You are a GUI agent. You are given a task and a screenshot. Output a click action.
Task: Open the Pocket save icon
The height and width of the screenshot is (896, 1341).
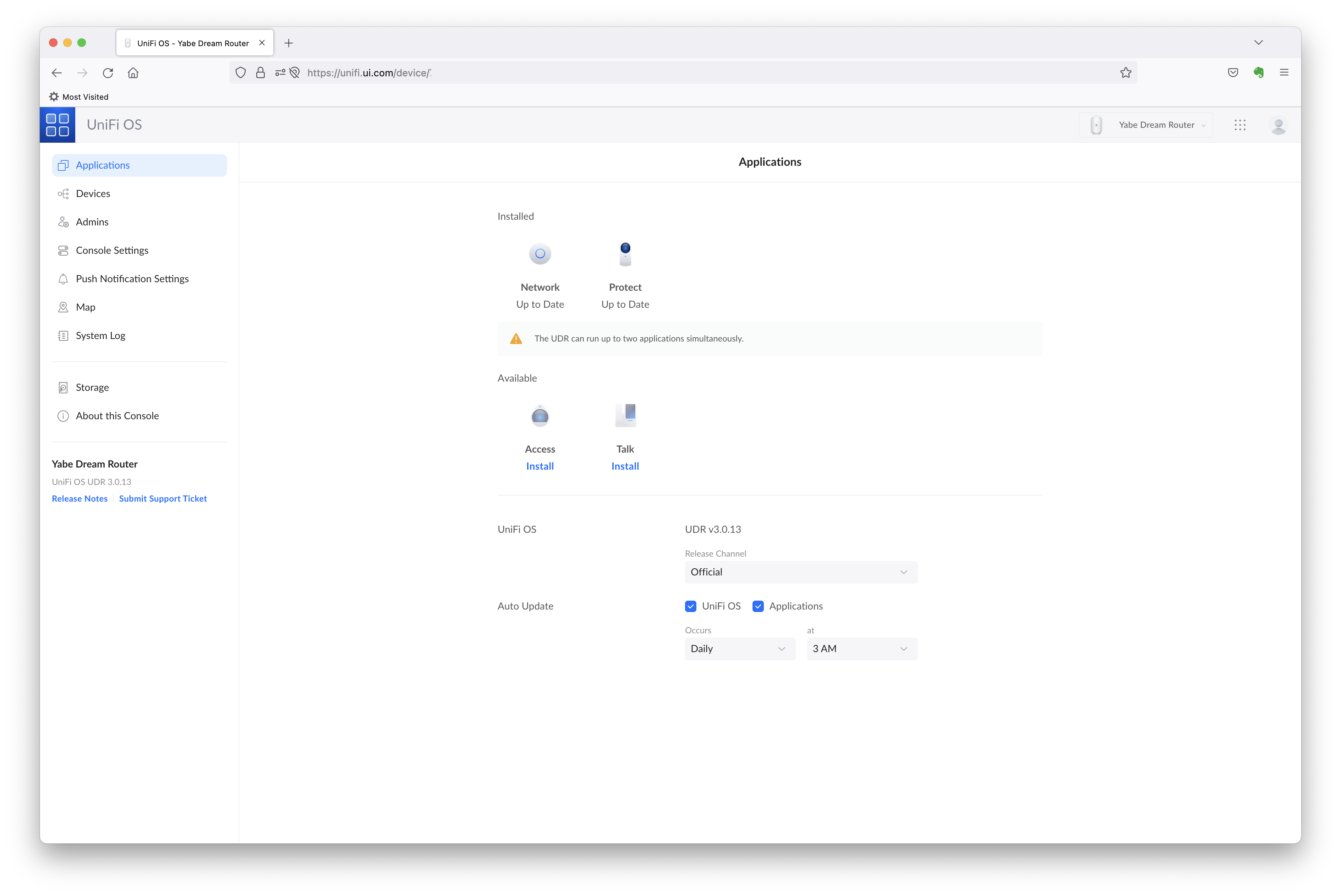pyautogui.click(x=1233, y=72)
